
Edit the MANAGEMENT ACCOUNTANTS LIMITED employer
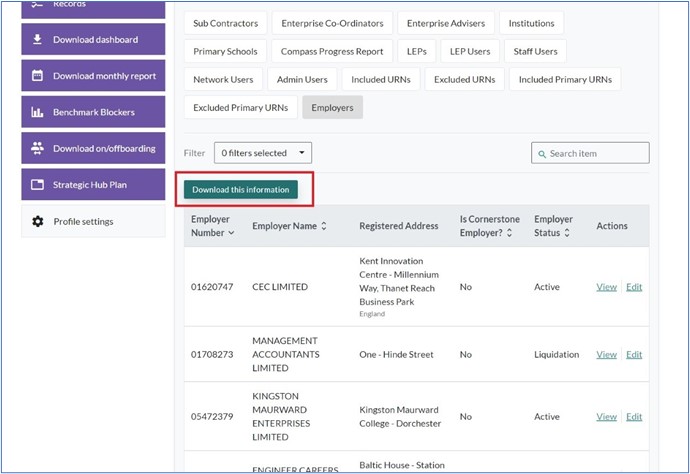point(634,354)
